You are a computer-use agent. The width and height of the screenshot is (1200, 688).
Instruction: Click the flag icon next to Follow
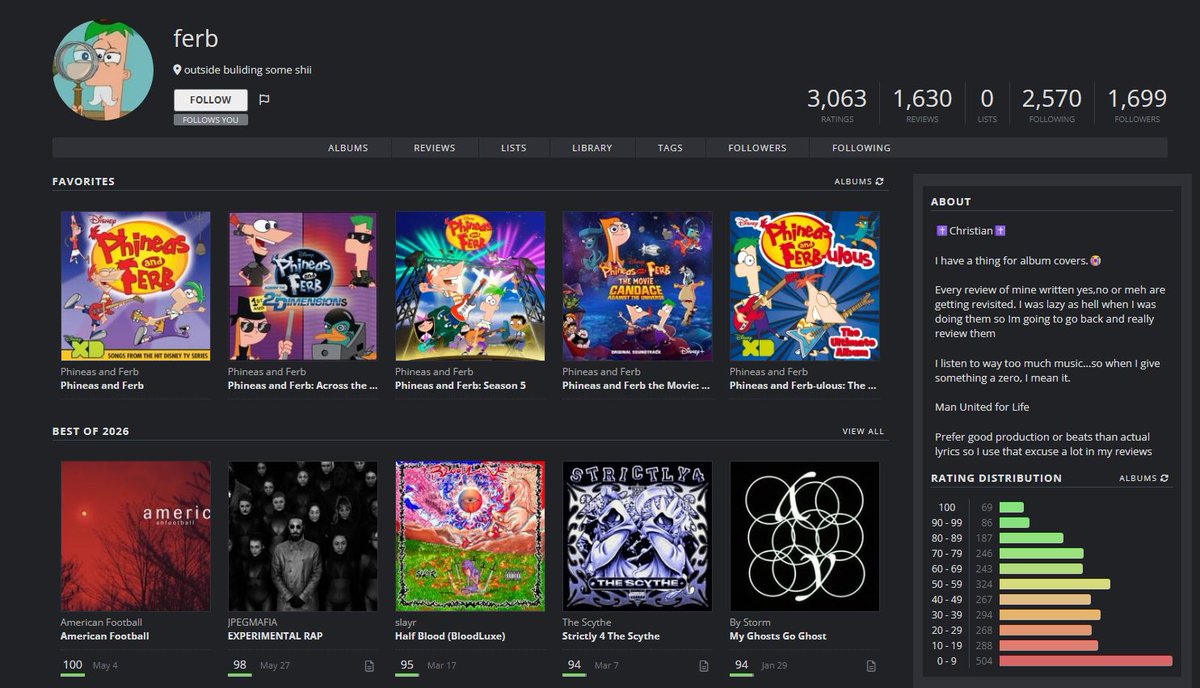point(264,100)
